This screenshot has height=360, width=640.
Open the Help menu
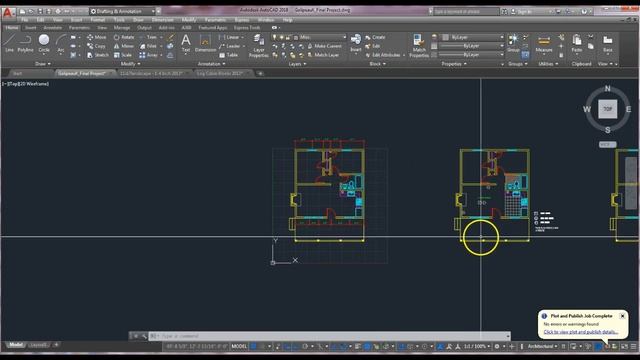coord(287,20)
